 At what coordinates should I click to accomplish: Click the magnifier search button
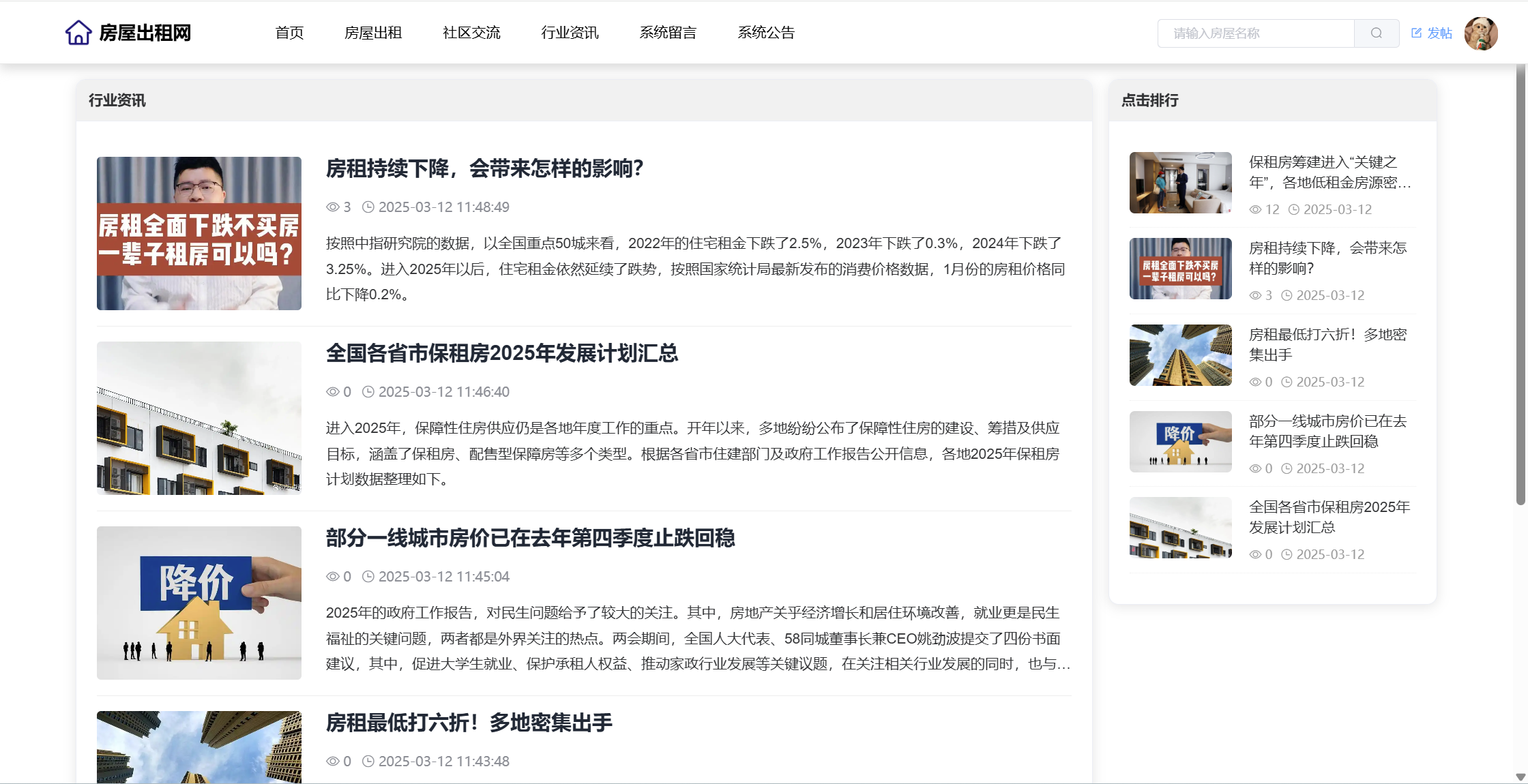(1376, 33)
